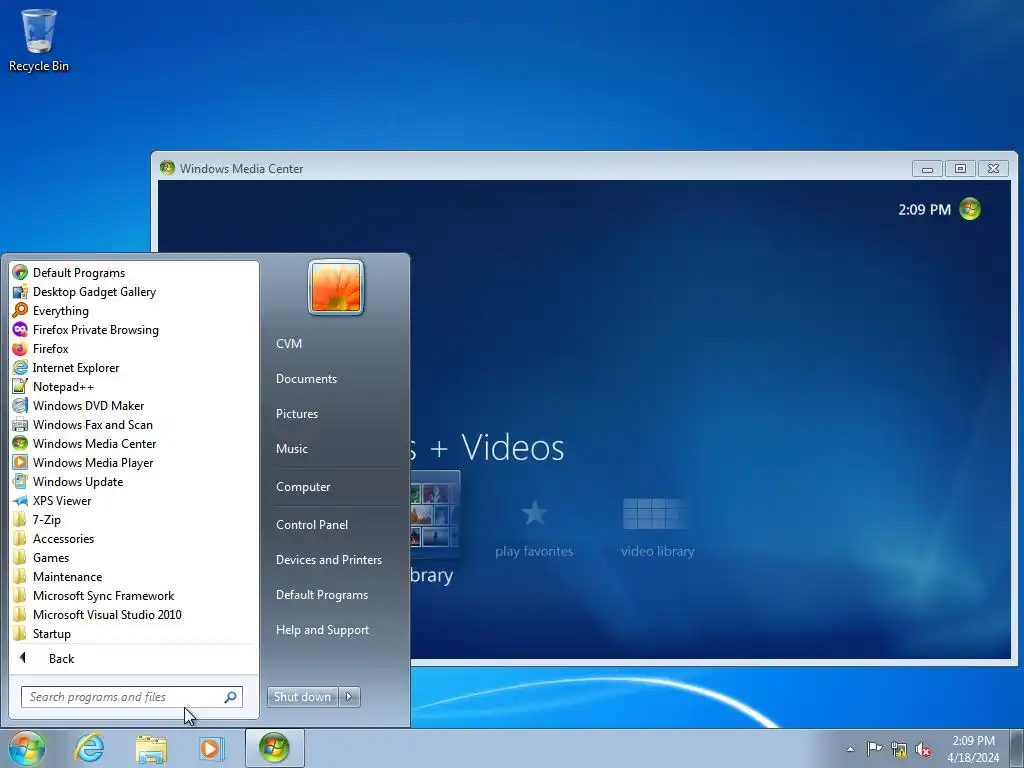Viewport: 1024px width, 768px height.
Task: Open Windows DVD Maker icon
Action: pyautogui.click(x=20, y=405)
